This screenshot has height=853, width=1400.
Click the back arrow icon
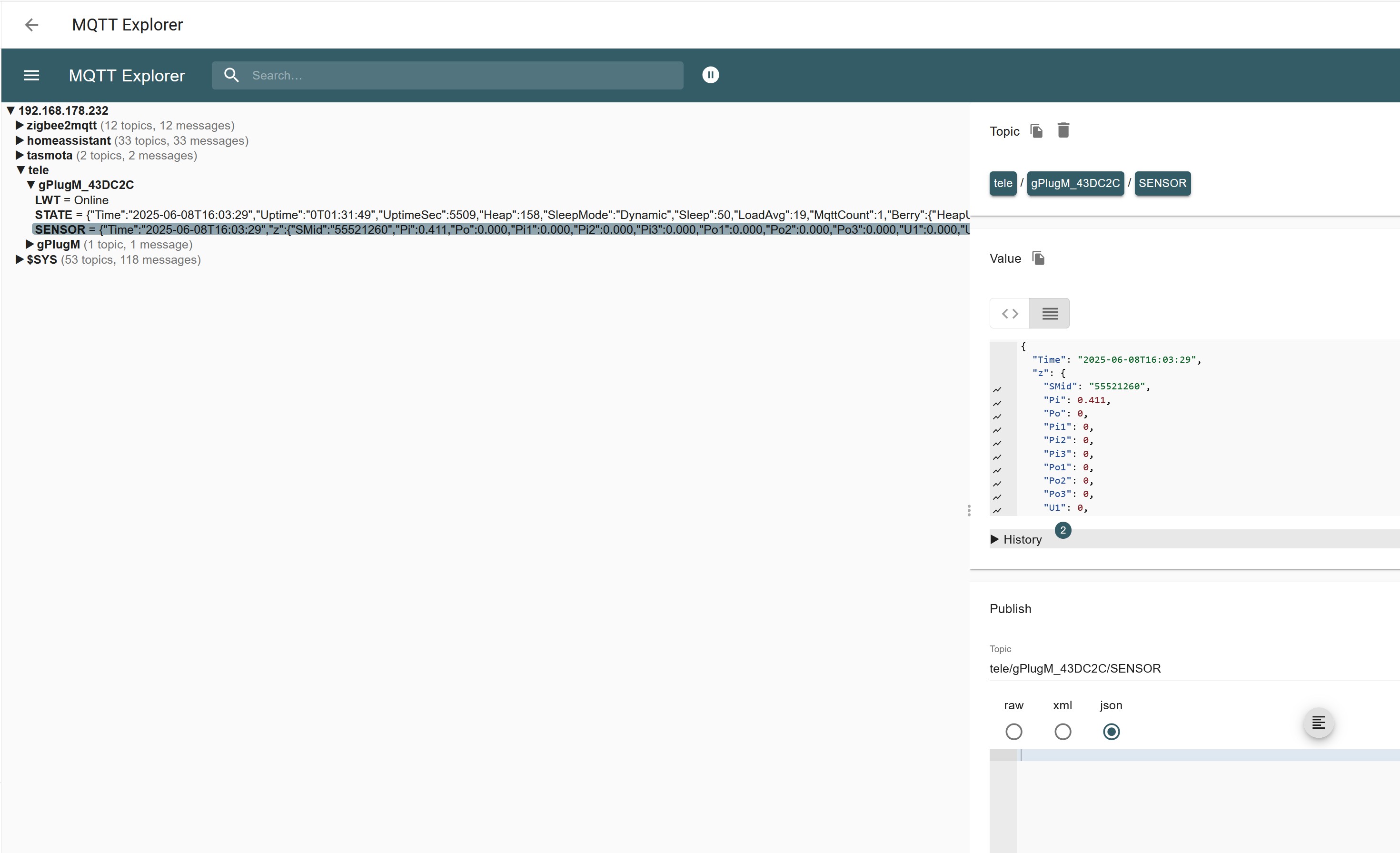32,24
